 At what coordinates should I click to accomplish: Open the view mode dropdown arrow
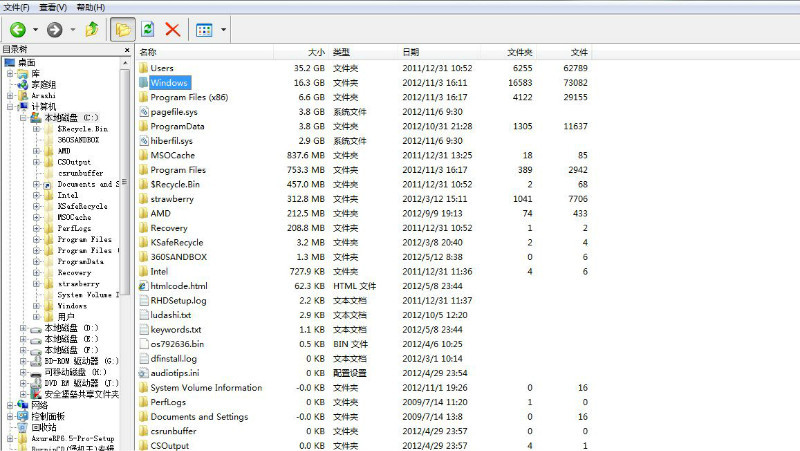point(223,30)
